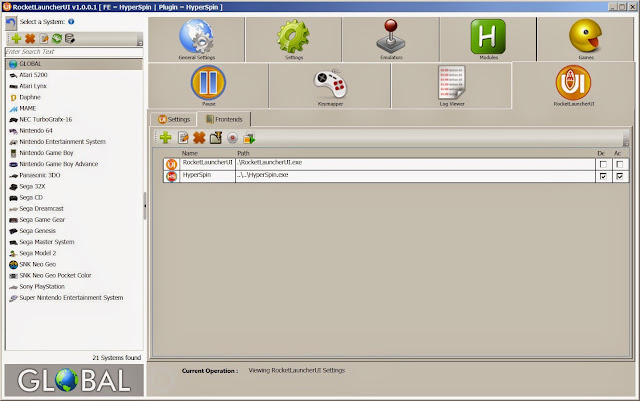Click the database edit icon in sidebar toolbar
The image size is (640, 401).
[70, 39]
